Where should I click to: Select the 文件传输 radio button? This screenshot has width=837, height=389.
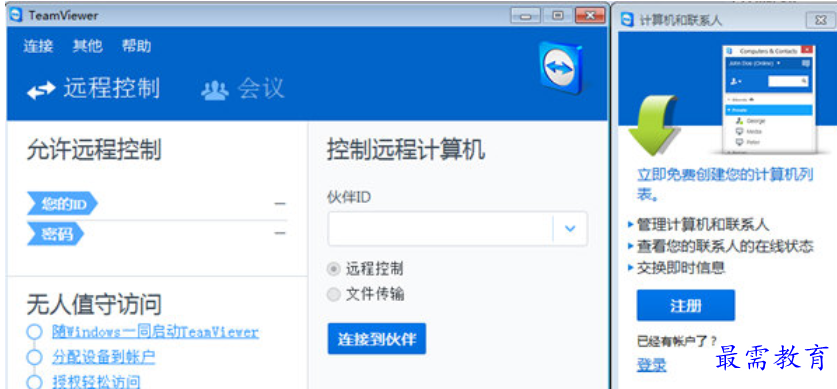click(334, 295)
